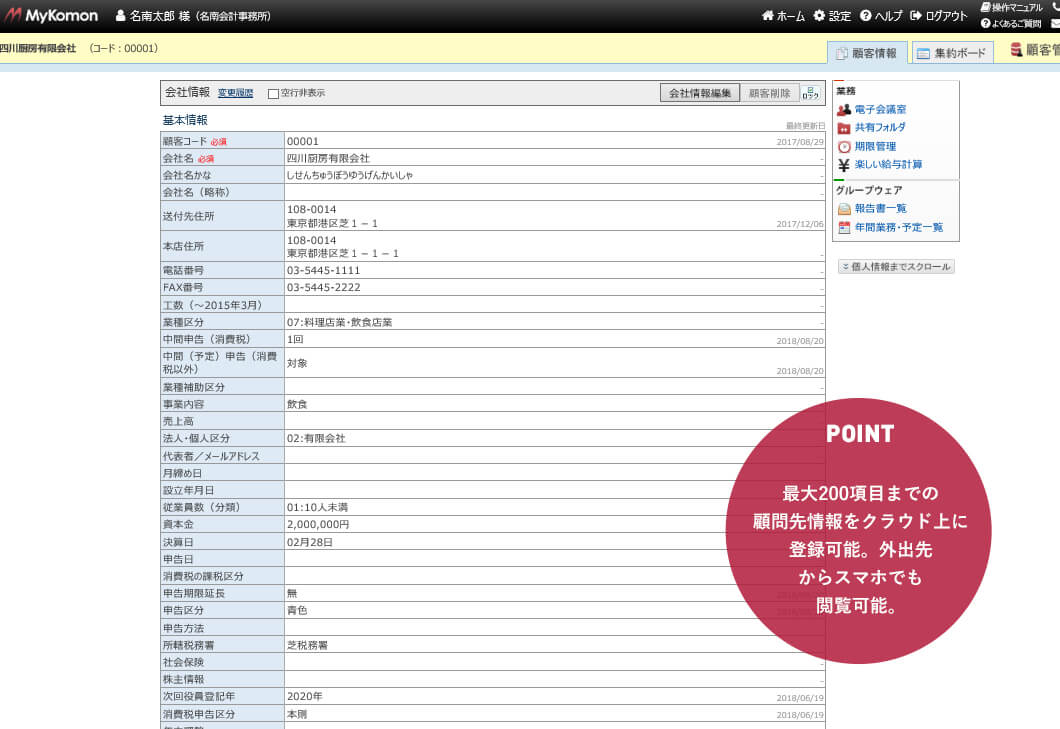Click the 消費税申告区分 value 本則
The image size is (1060, 729).
click(x=297, y=714)
